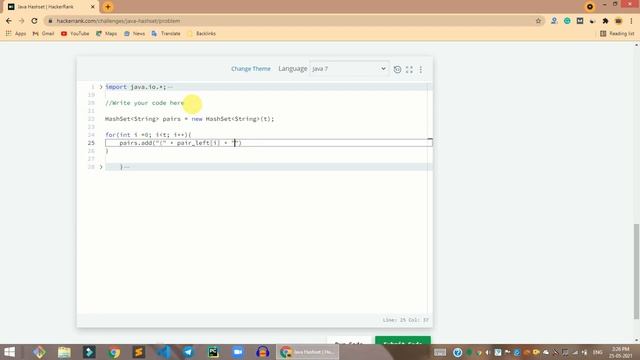Screen dimensions: 640x360
Task: Open the Language dropdown showing Java 7
Action: tap(349, 69)
